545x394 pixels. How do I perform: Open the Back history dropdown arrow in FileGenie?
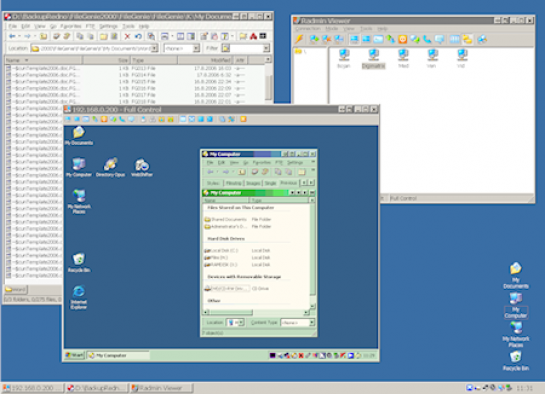coord(19,36)
